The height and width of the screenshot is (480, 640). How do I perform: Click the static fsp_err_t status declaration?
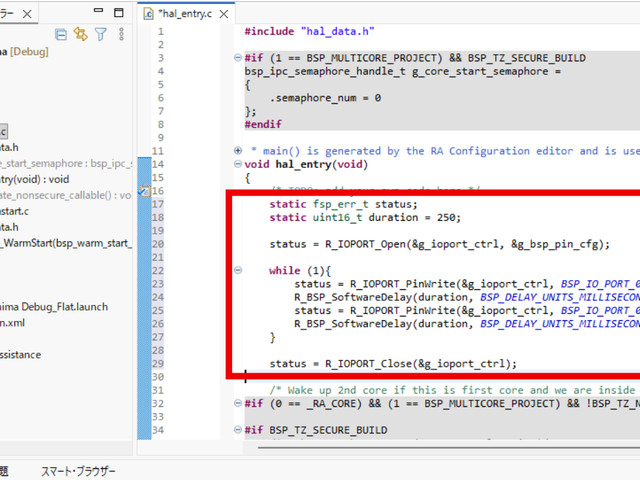pos(343,204)
